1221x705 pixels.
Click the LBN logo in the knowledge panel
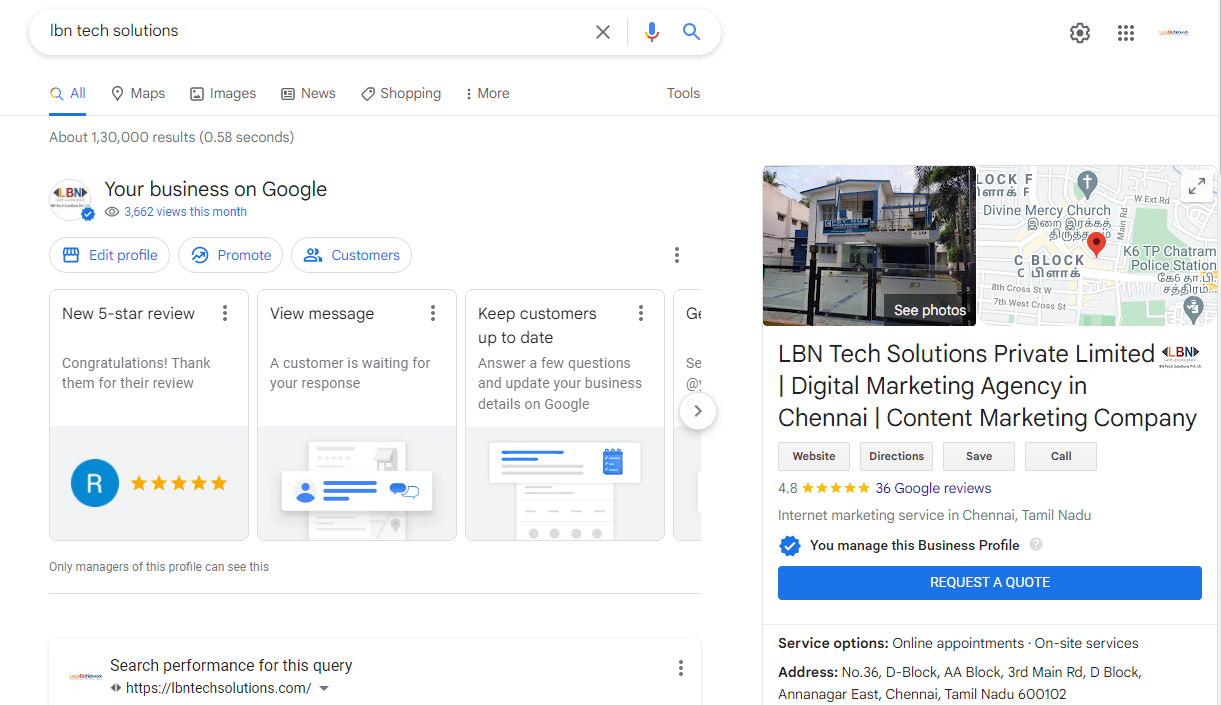(x=1180, y=355)
